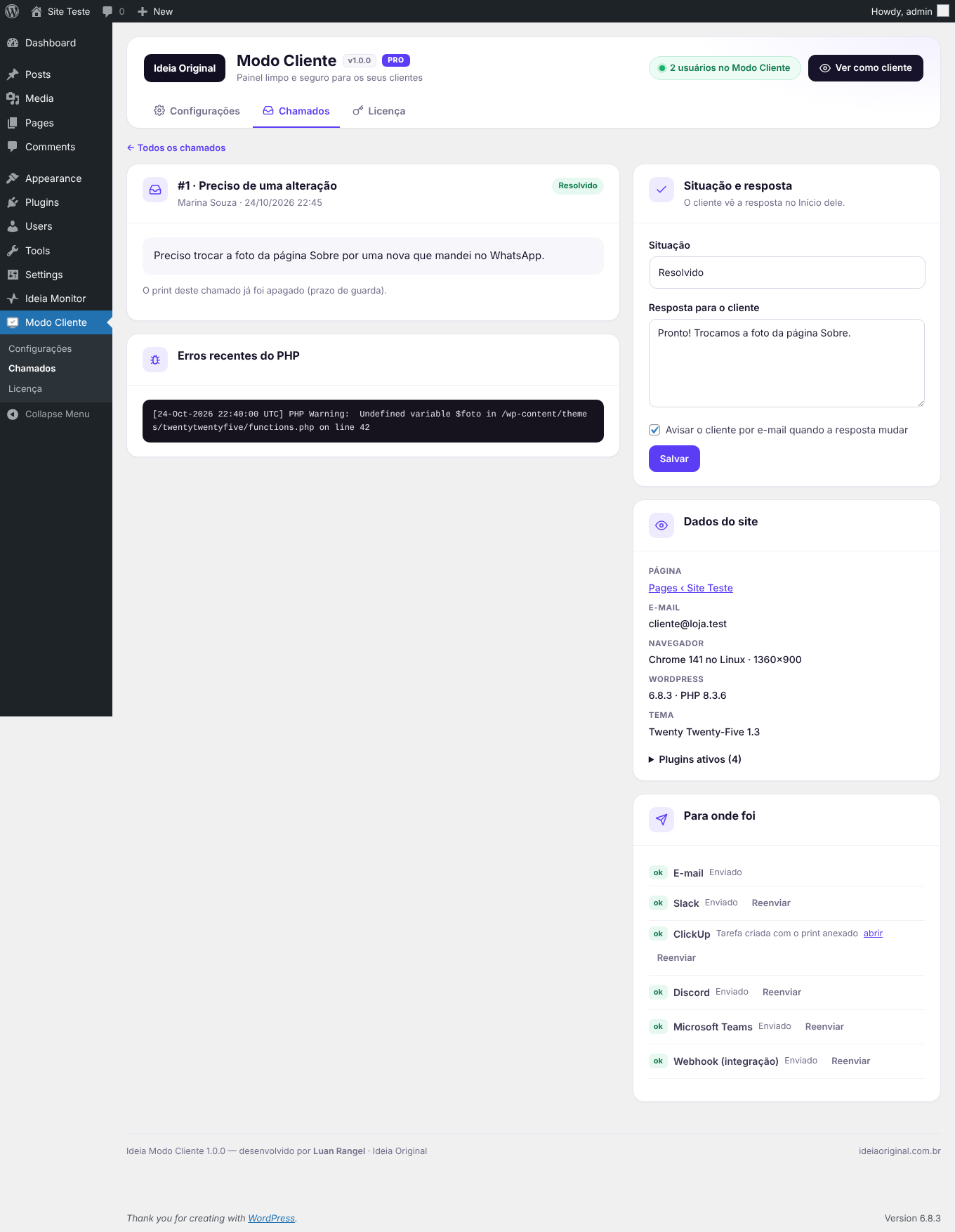
Task: Select the Chamados tab
Action: coord(296,111)
